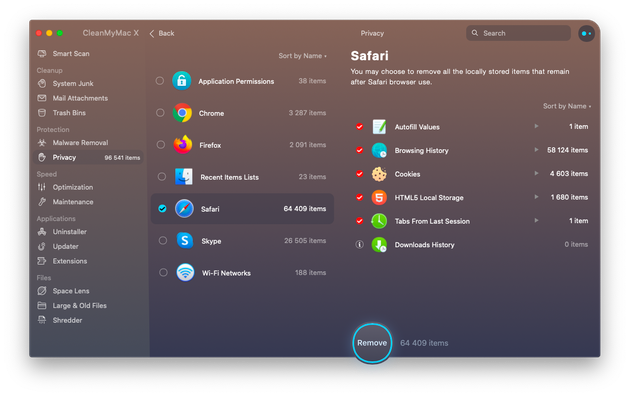Click Downloads History info icon
The height and width of the screenshot is (396, 630).
click(360, 244)
